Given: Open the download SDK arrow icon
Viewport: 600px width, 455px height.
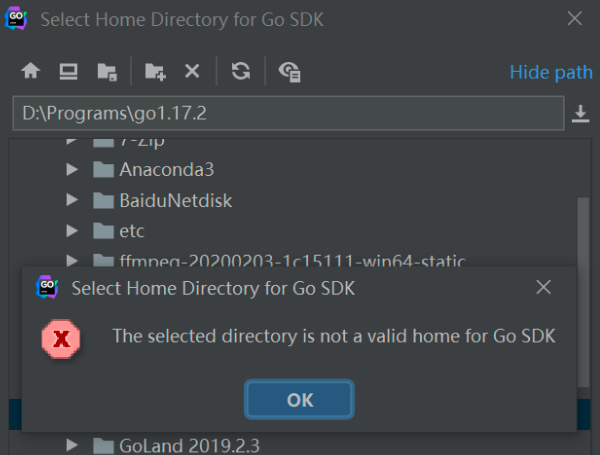Looking at the screenshot, I should pos(580,114).
